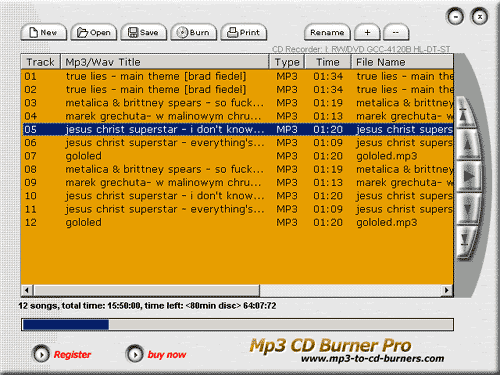Click the New button with page icon
The height and width of the screenshot is (375, 500).
pyautogui.click(x=43, y=32)
